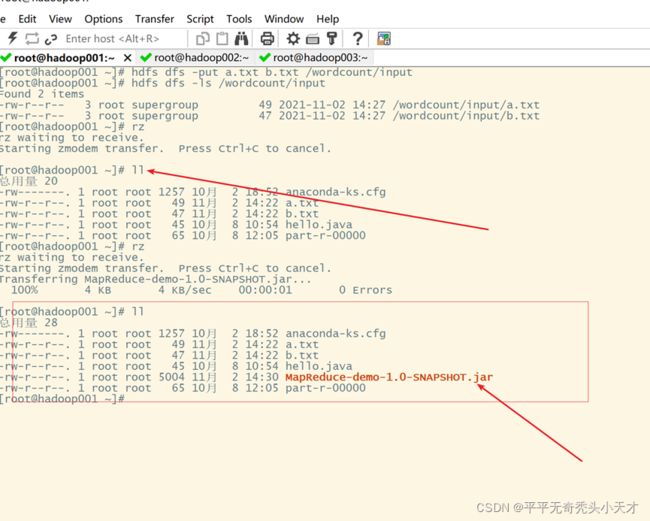Click the Quick Connect lightning icon
The height and width of the screenshot is (521, 650).
point(13,39)
